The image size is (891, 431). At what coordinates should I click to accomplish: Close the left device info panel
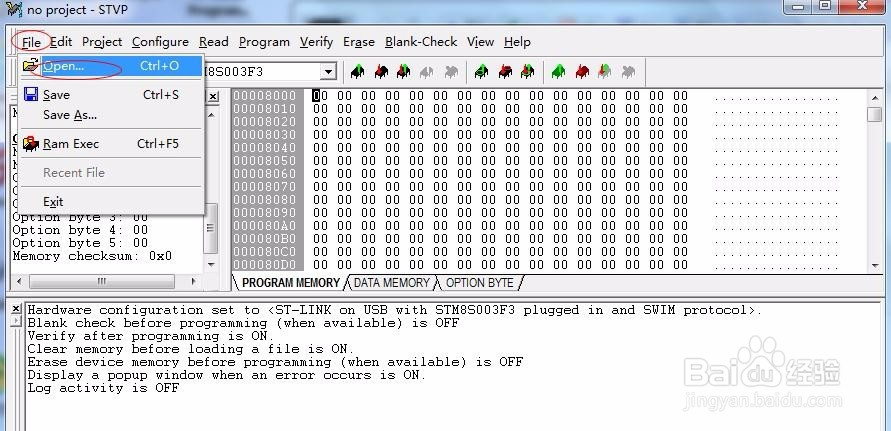[213, 97]
